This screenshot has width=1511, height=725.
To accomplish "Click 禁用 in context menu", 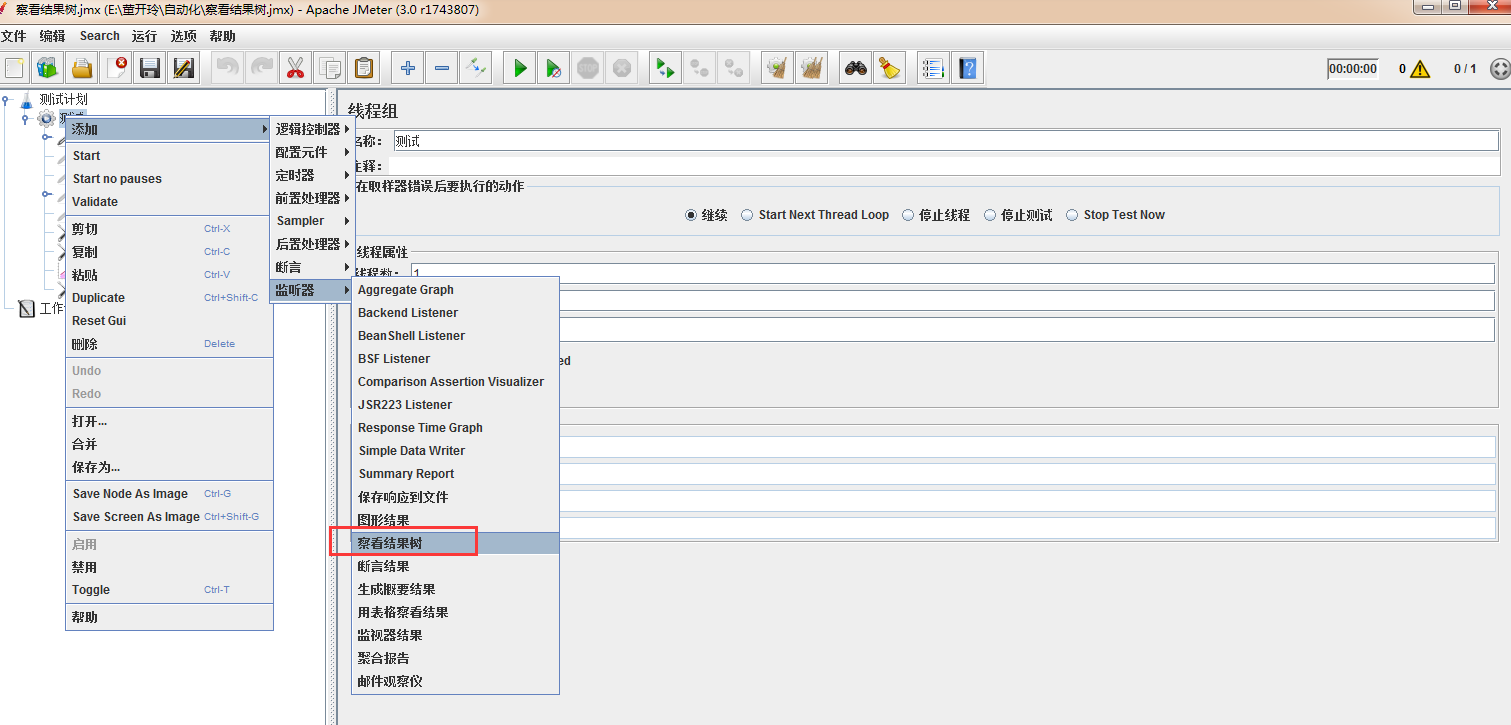I will (169, 567).
